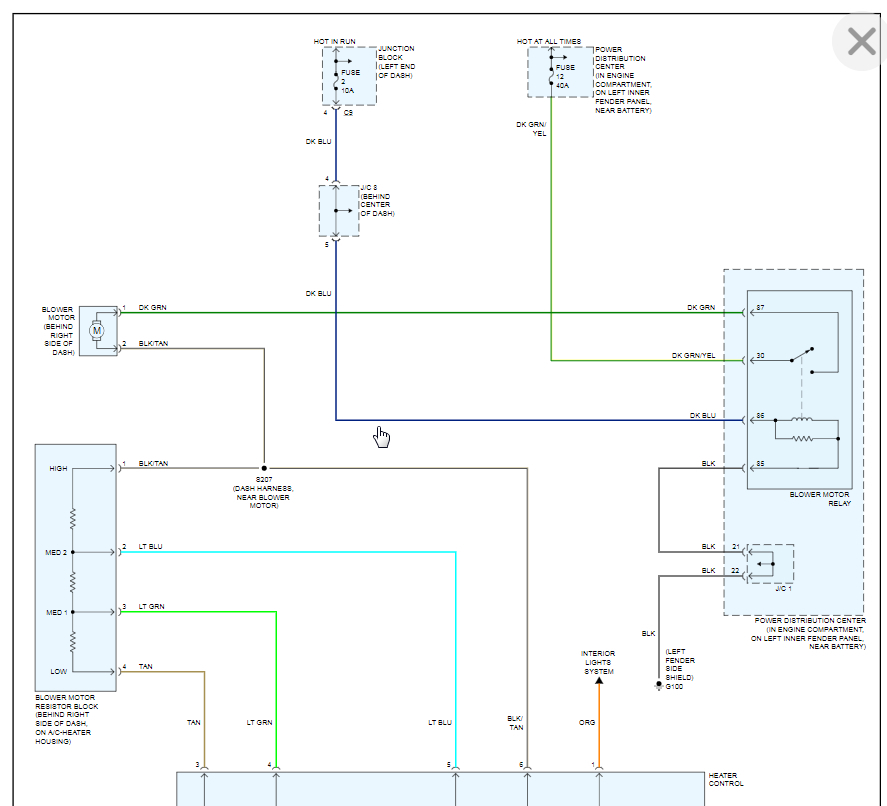Click the J/C 1 junction connector box
This screenshot has height=806, width=887.
770,563
